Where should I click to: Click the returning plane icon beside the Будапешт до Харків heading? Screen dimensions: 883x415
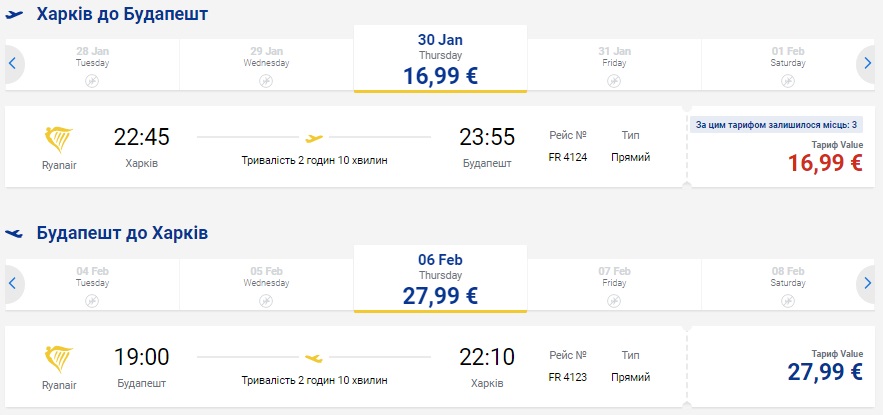15,233
